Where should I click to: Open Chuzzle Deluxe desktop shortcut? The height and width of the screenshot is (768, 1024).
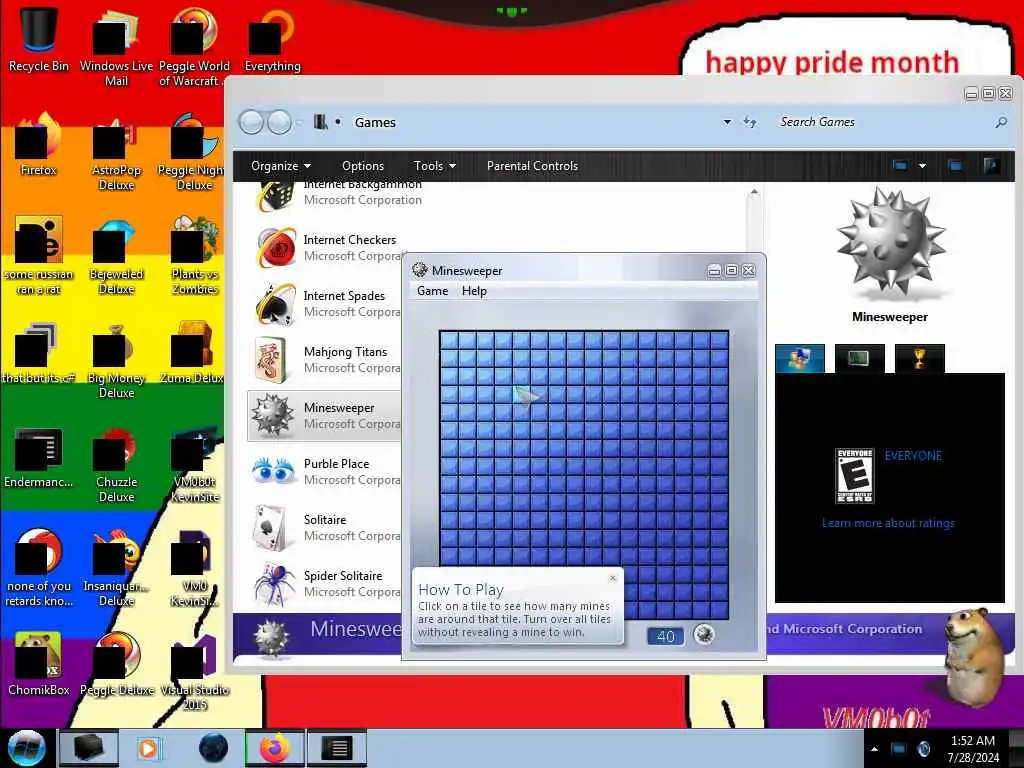(x=116, y=465)
